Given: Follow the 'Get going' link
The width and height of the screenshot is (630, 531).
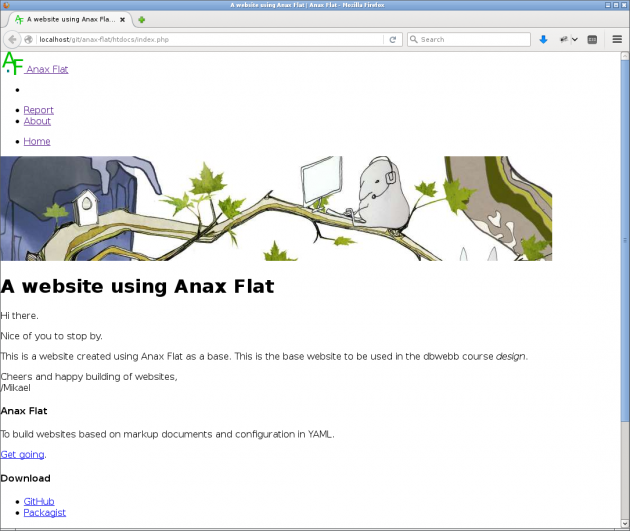Looking at the screenshot, I should (22, 454).
